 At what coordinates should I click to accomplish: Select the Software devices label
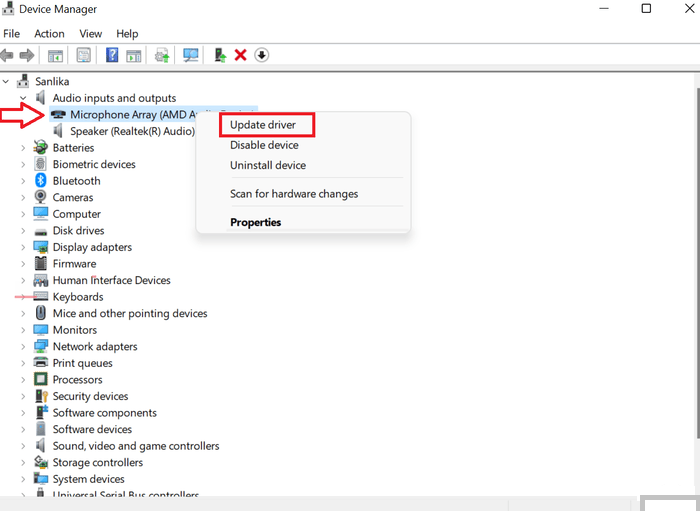92,429
